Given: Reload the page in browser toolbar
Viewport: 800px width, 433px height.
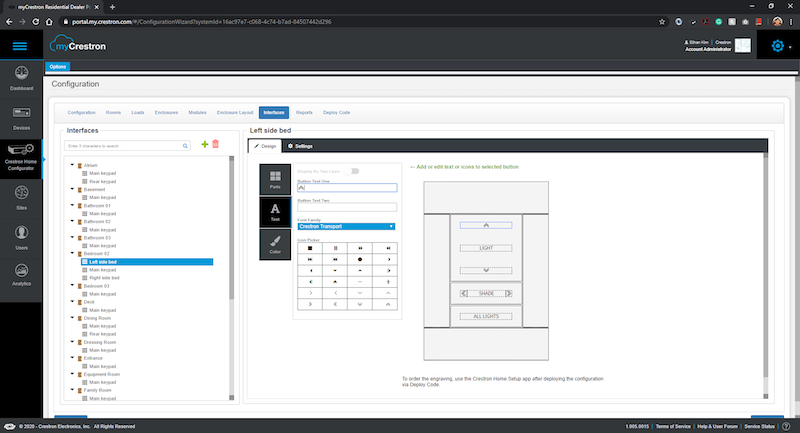Looking at the screenshot, I should (x=36, y=22).
